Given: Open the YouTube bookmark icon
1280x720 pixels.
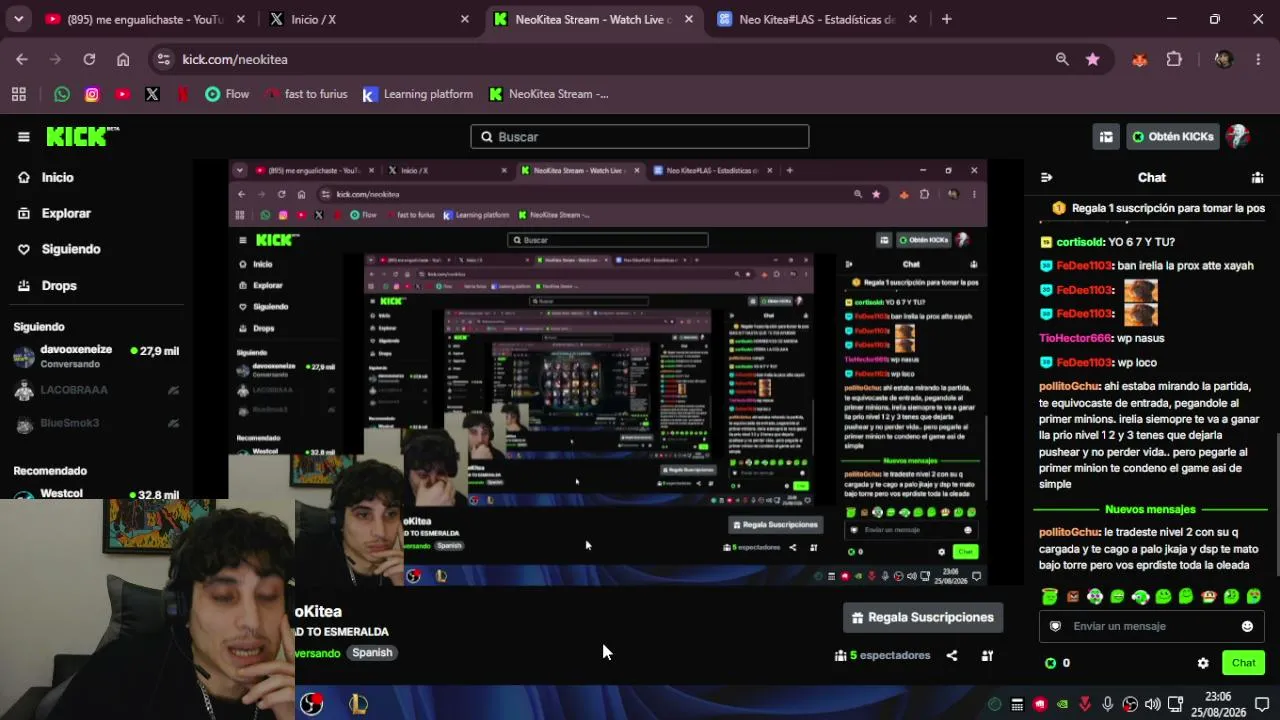Looking at the screenshot, I should [122, 94].
